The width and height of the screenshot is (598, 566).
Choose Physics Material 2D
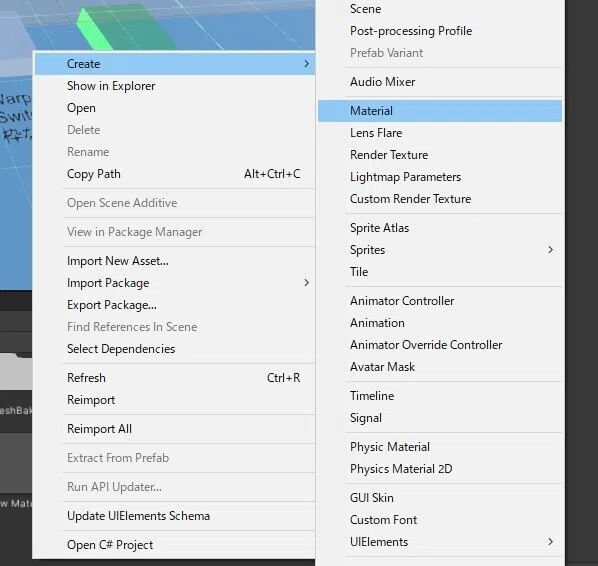click(x=440, y=469)
